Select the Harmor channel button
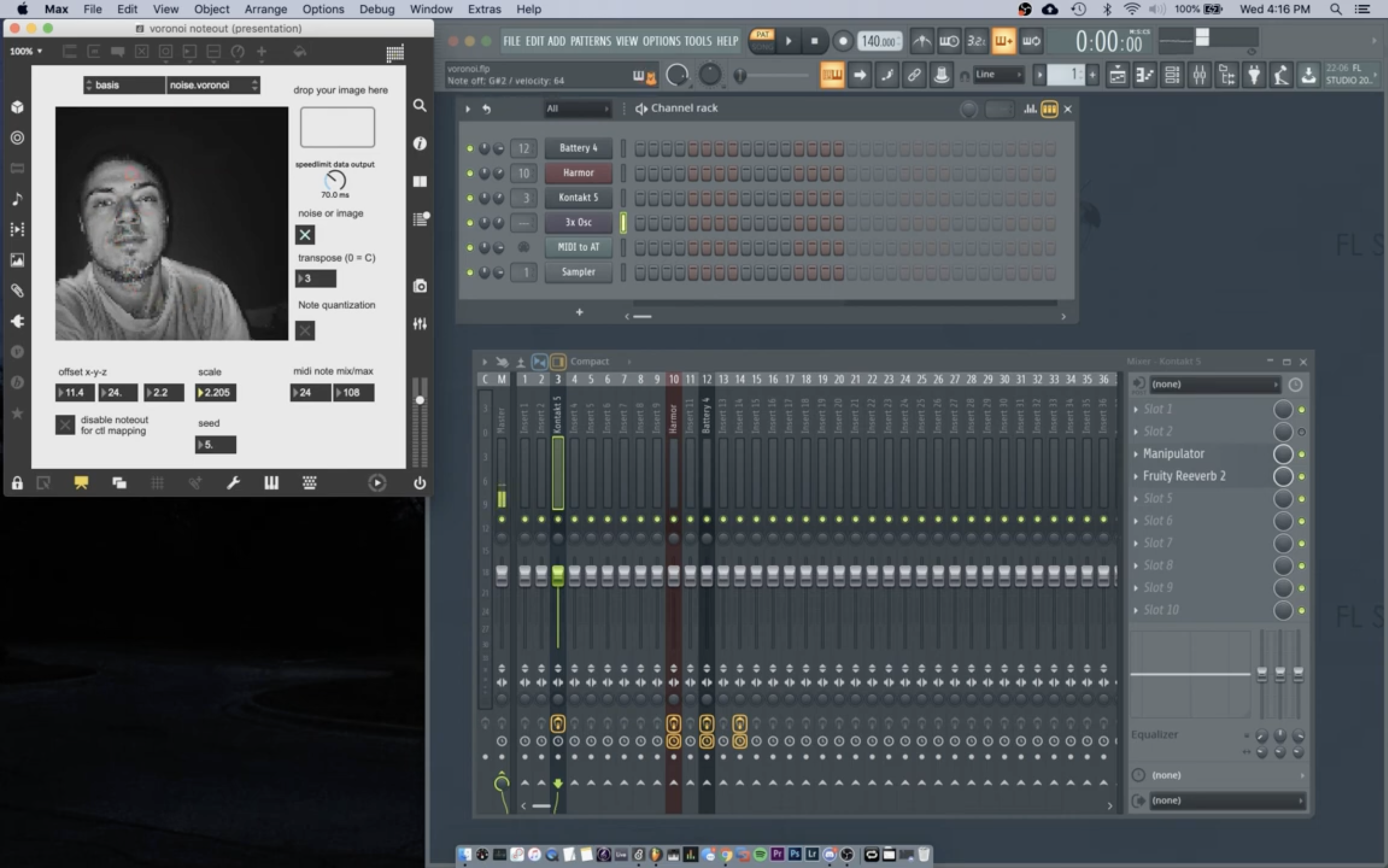 tap(578, 173)
